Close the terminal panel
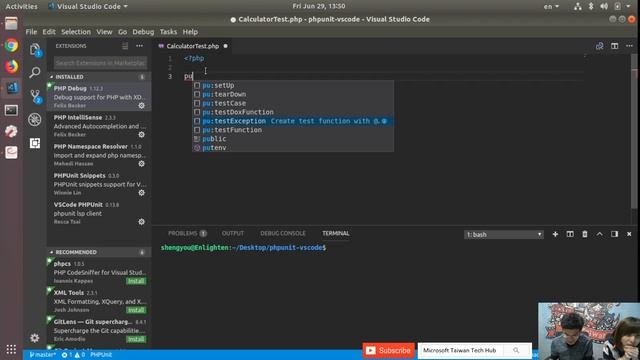The image size is (640, 360). 629,234
